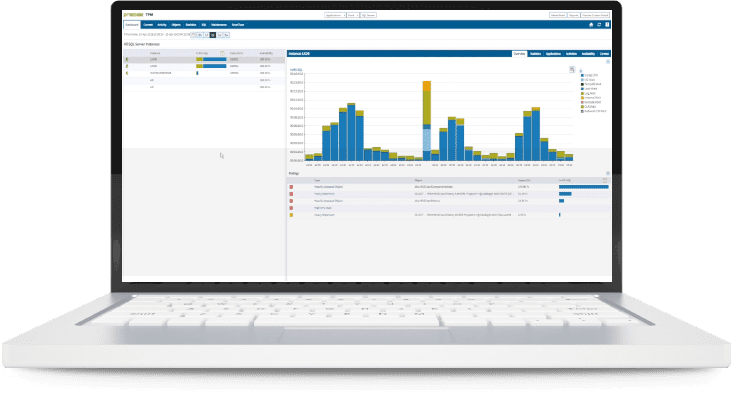Open the Tier dropdown next to Applications
731x394 pixels.
tap(353, 15)
